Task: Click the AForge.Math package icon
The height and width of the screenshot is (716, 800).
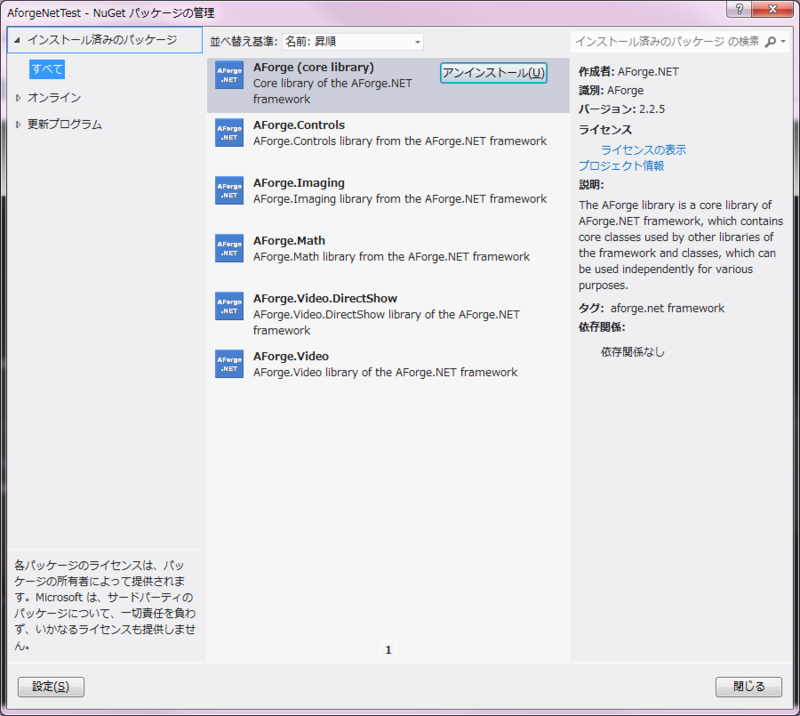Action: (x=229, y=248)
